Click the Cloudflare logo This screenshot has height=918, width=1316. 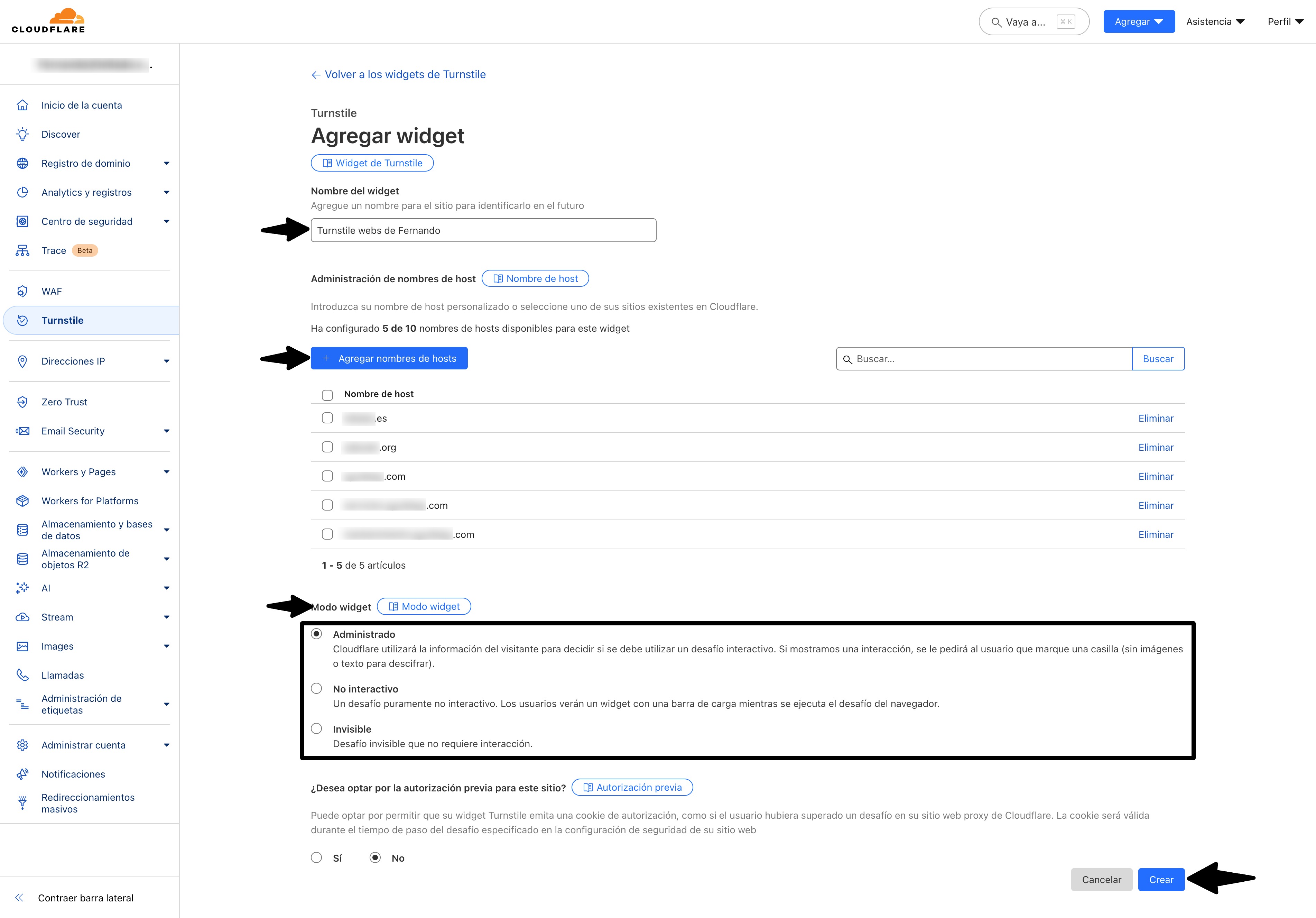pyautogui.click(x=48, y=21)
